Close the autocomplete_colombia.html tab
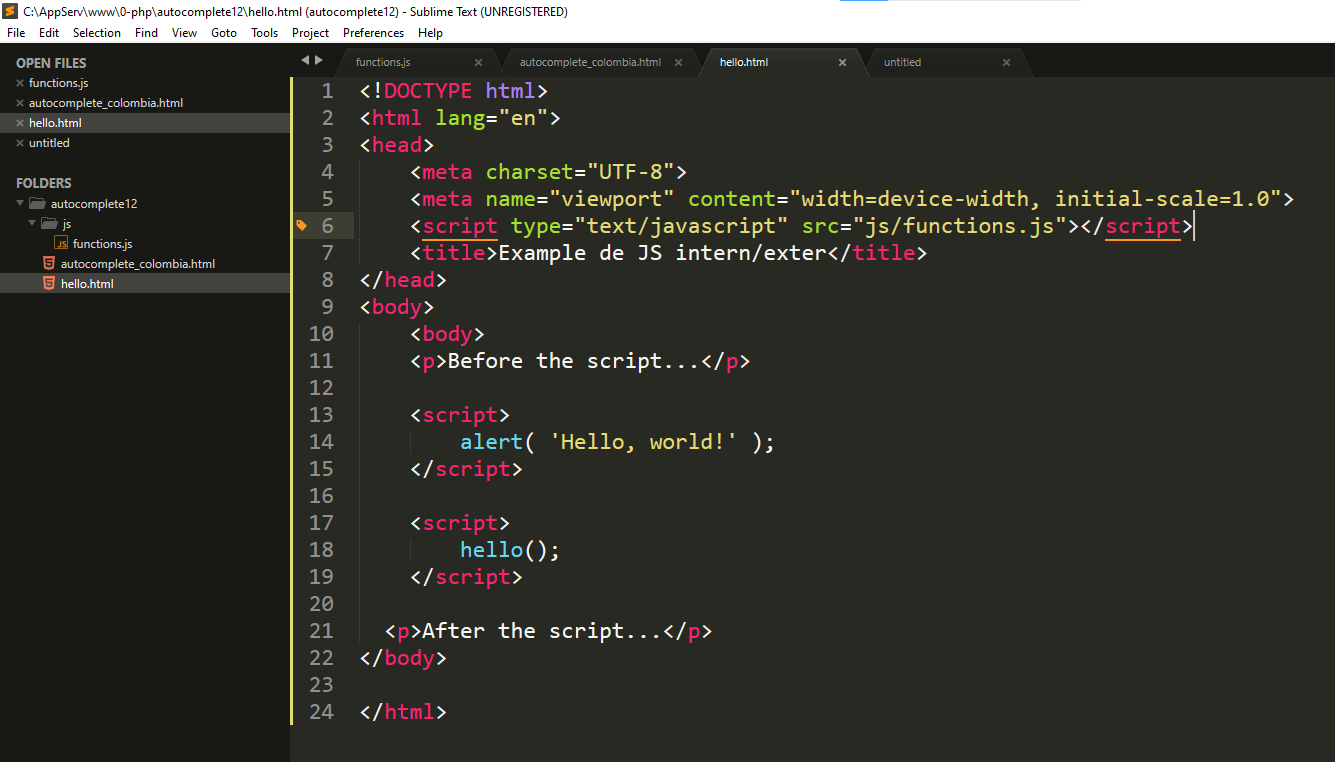This screenshot has width=1335, height=762. (678, 62)
